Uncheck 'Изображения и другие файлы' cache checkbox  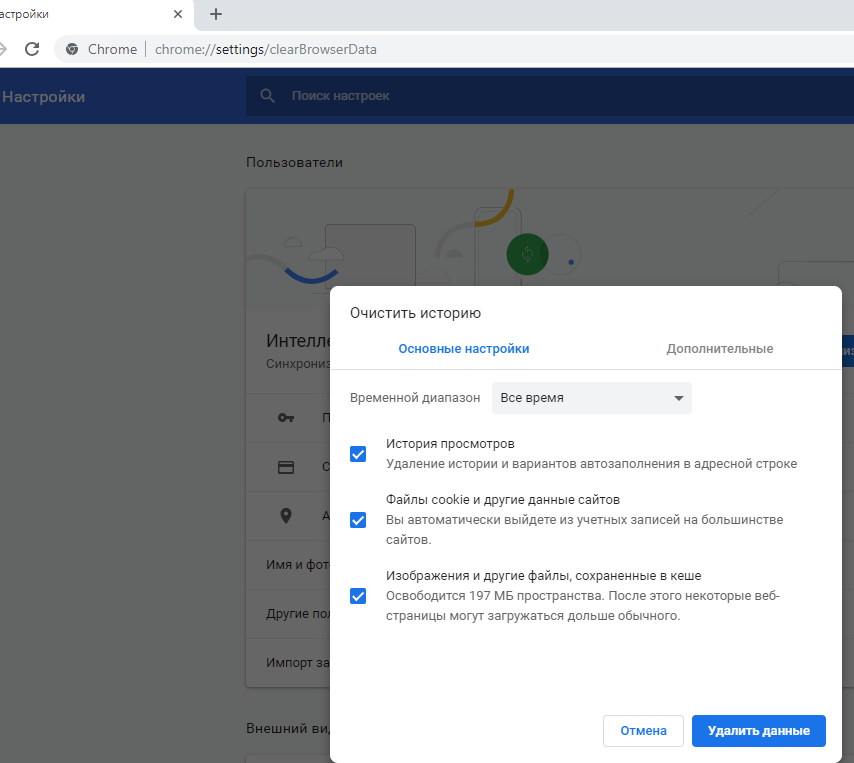pyautogui.click(x=358, y=596)
